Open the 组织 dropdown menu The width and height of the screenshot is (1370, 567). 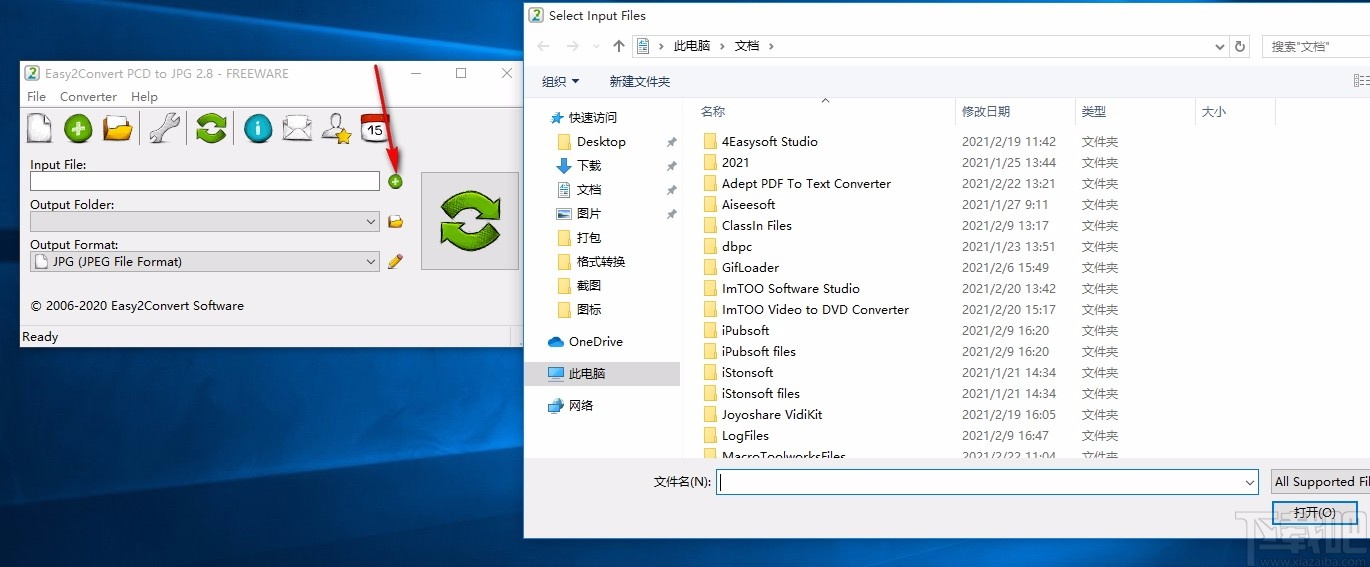coord(560,82)
